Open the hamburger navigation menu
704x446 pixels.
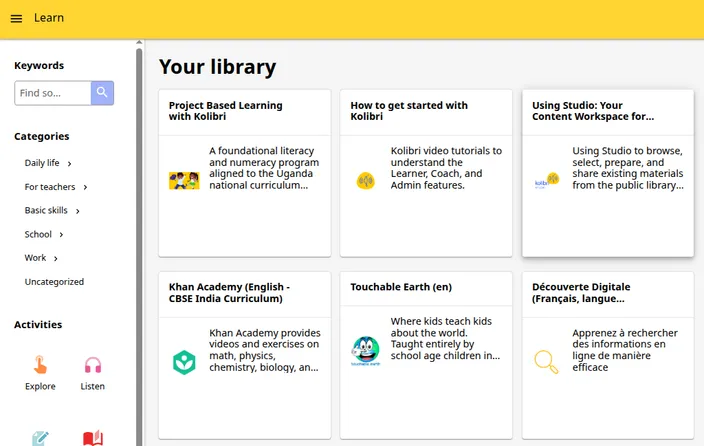(x=16, y=18)
